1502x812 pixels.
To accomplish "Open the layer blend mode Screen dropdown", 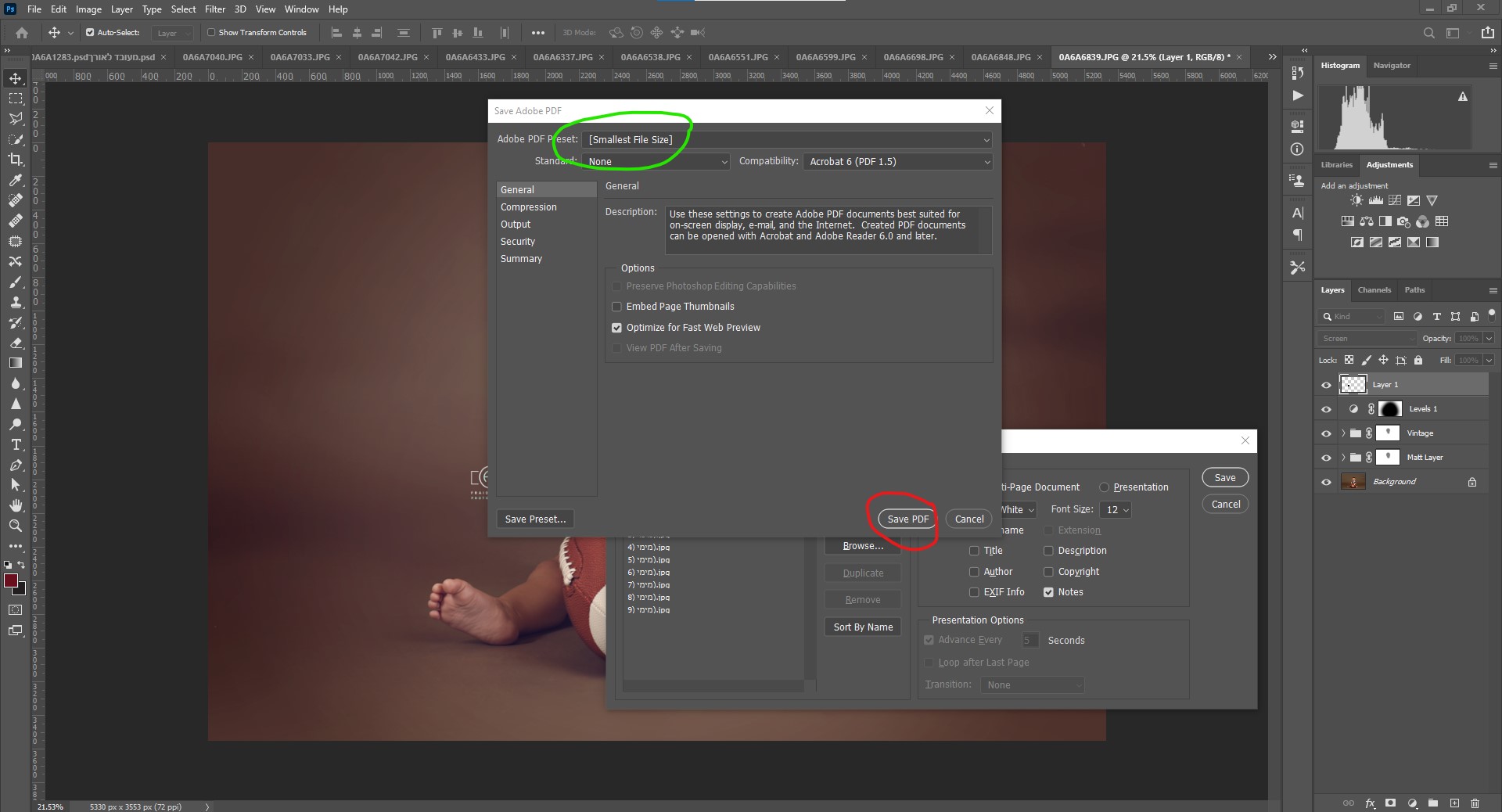I will tap(1367, 339).
